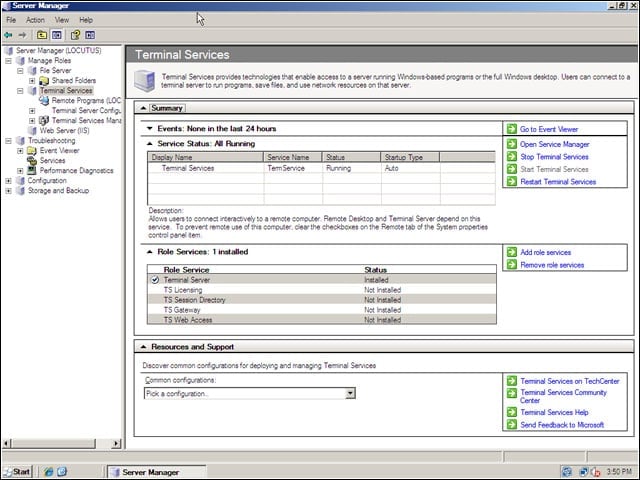Image resolution: width=640 pixels, height=480 pixels.
Task: Click the green arrow icon beside Remove role services
Action: point(511,264)
